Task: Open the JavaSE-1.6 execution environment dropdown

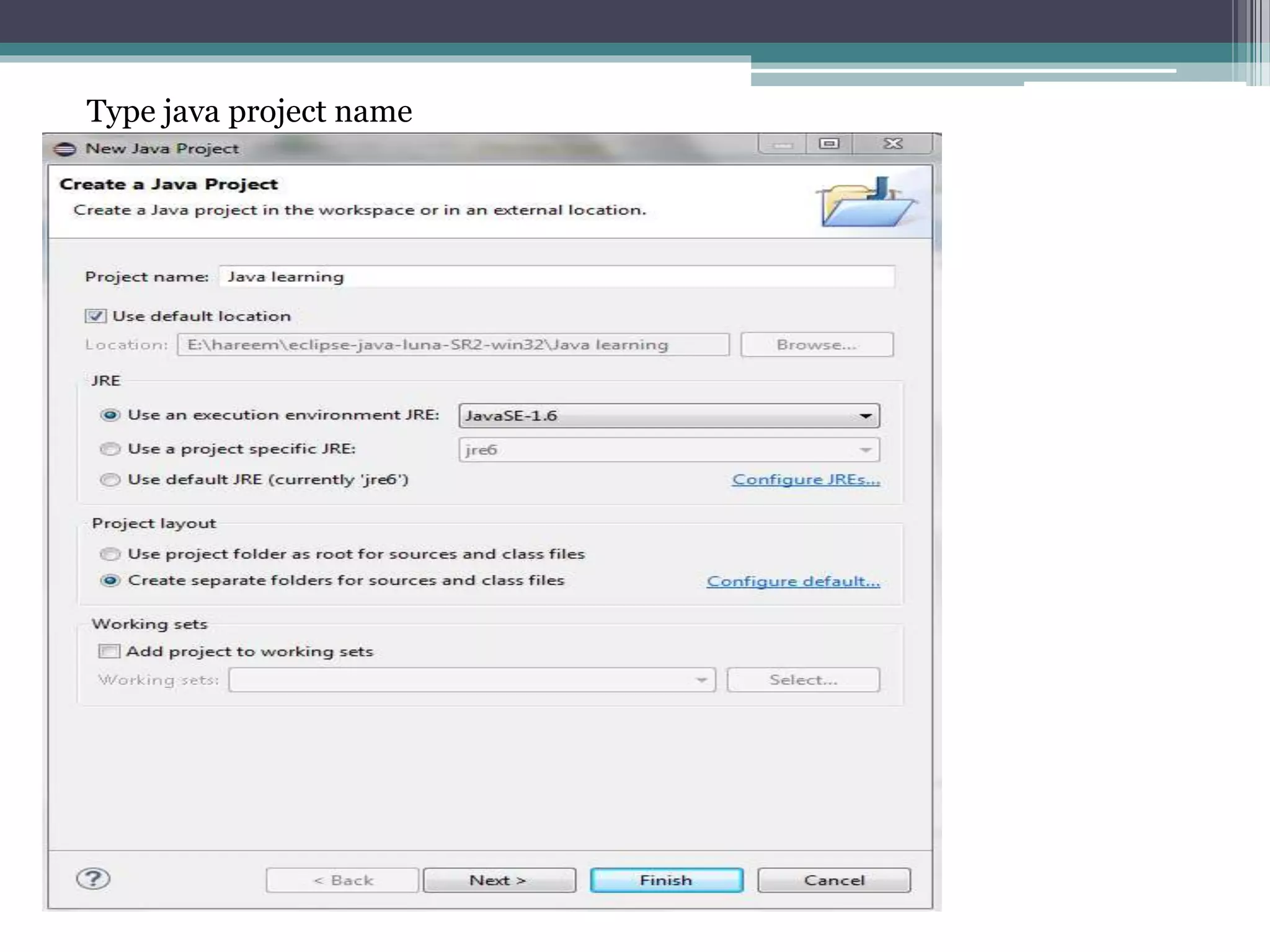Action: coord(668,416)
